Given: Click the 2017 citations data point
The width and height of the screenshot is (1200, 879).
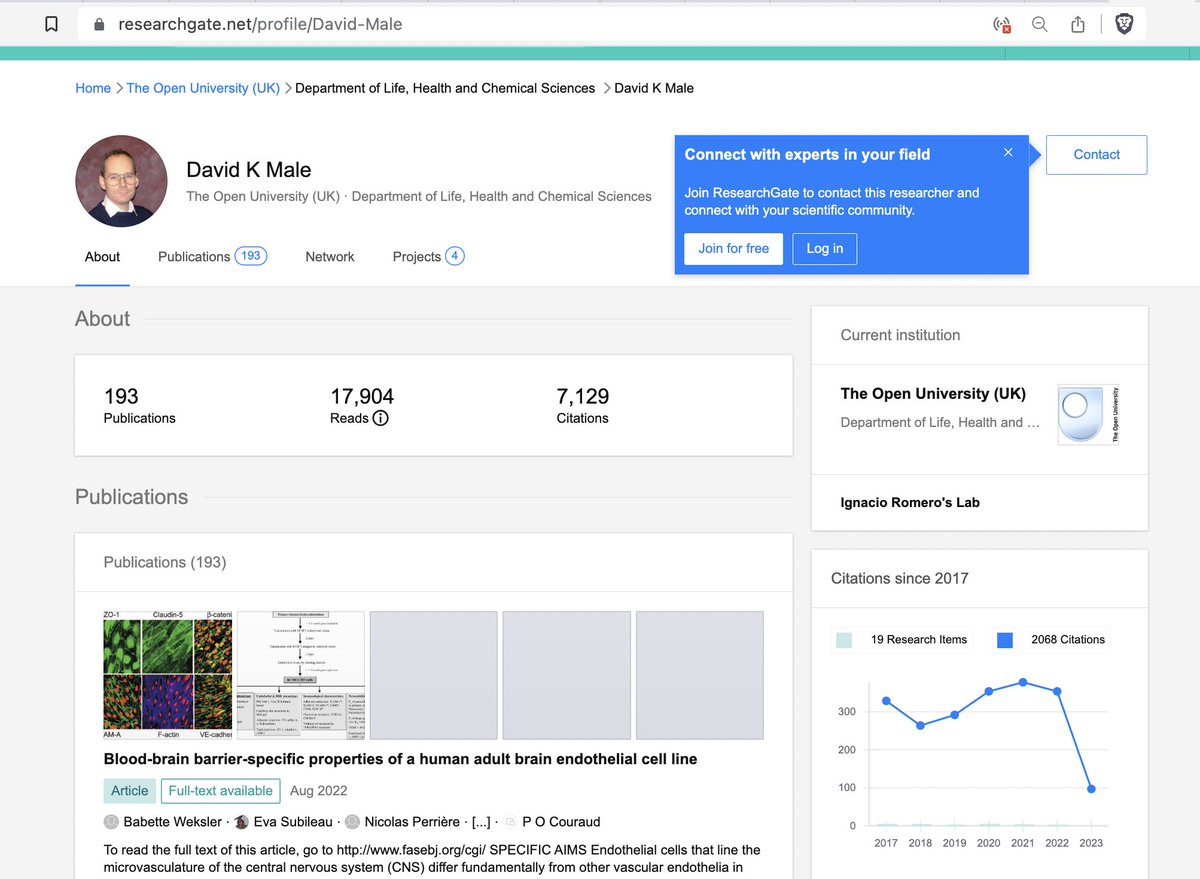Looking at the screenshot, I should 886,701.
